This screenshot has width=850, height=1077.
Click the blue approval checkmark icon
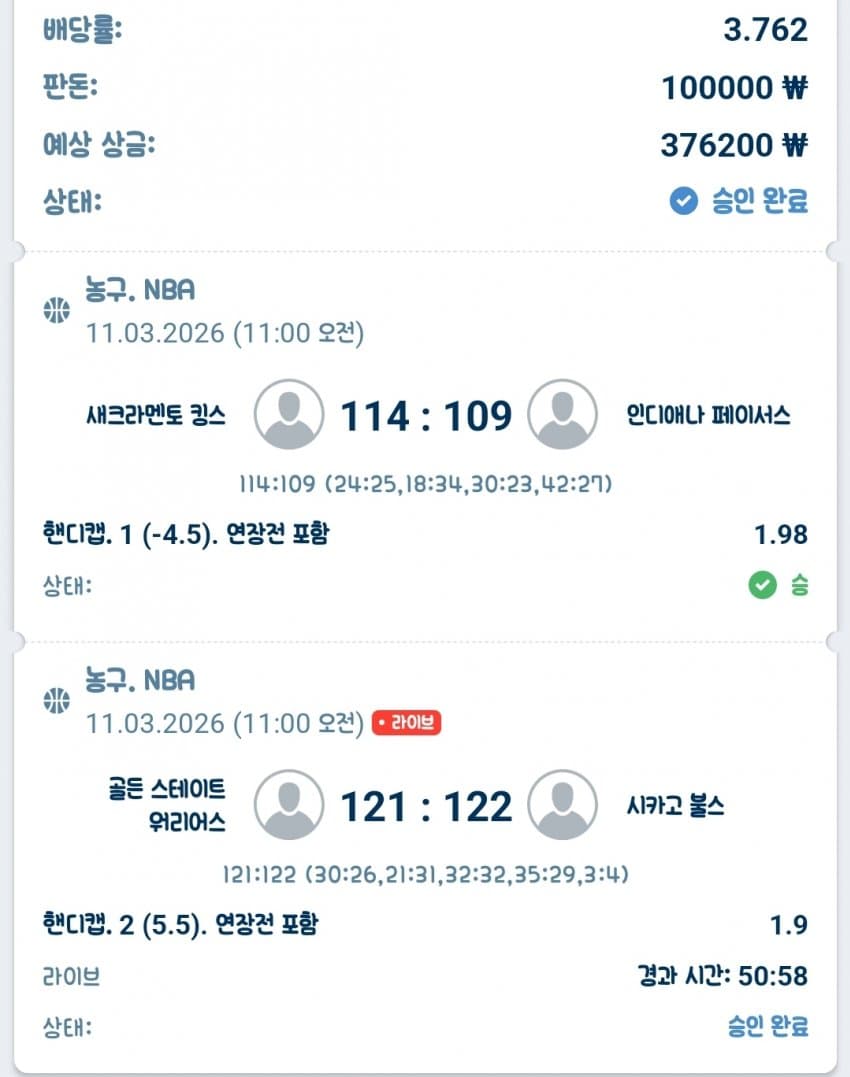point(683,202)
